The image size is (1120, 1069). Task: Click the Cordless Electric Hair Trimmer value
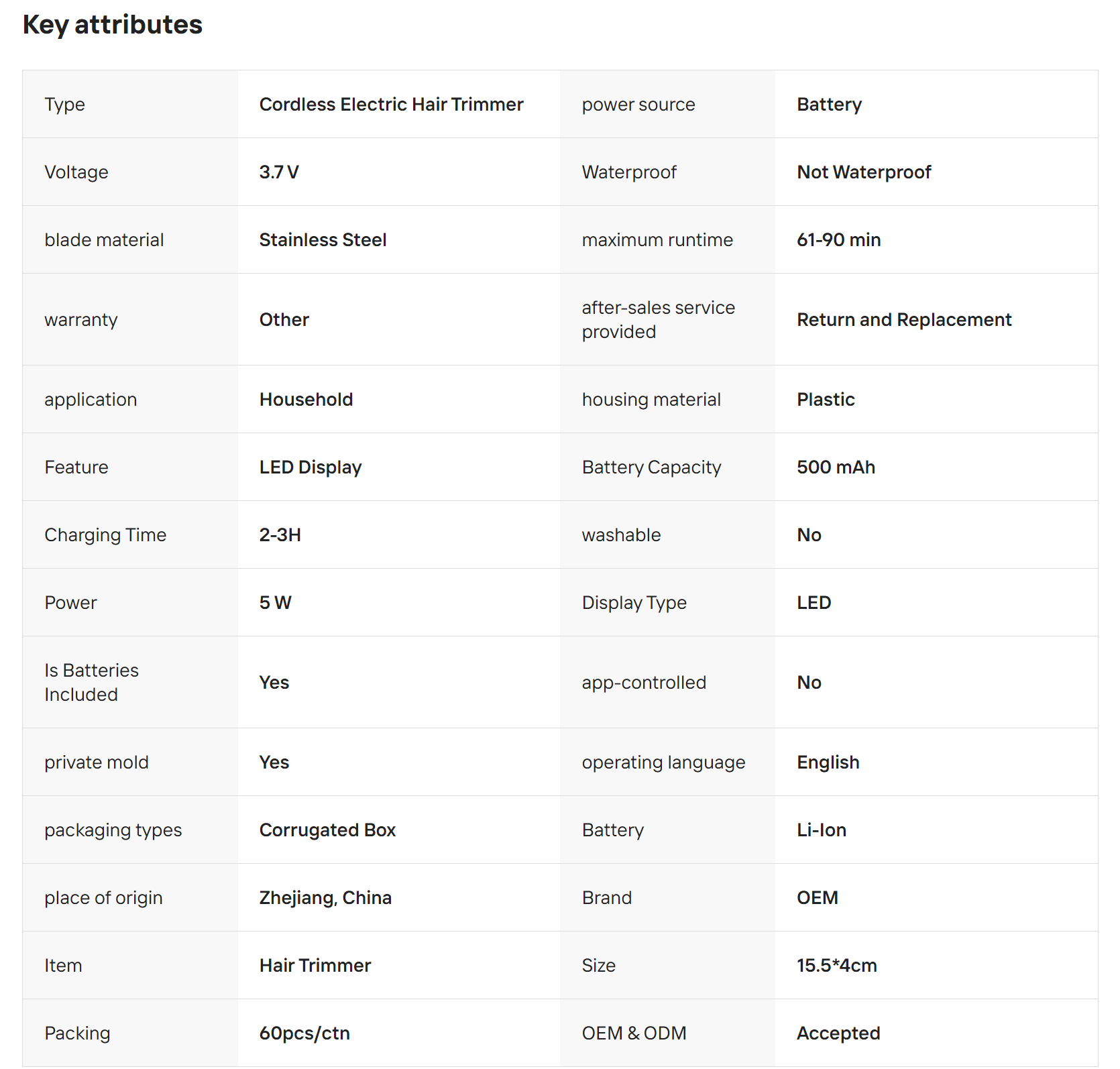[x=391, y=105]
